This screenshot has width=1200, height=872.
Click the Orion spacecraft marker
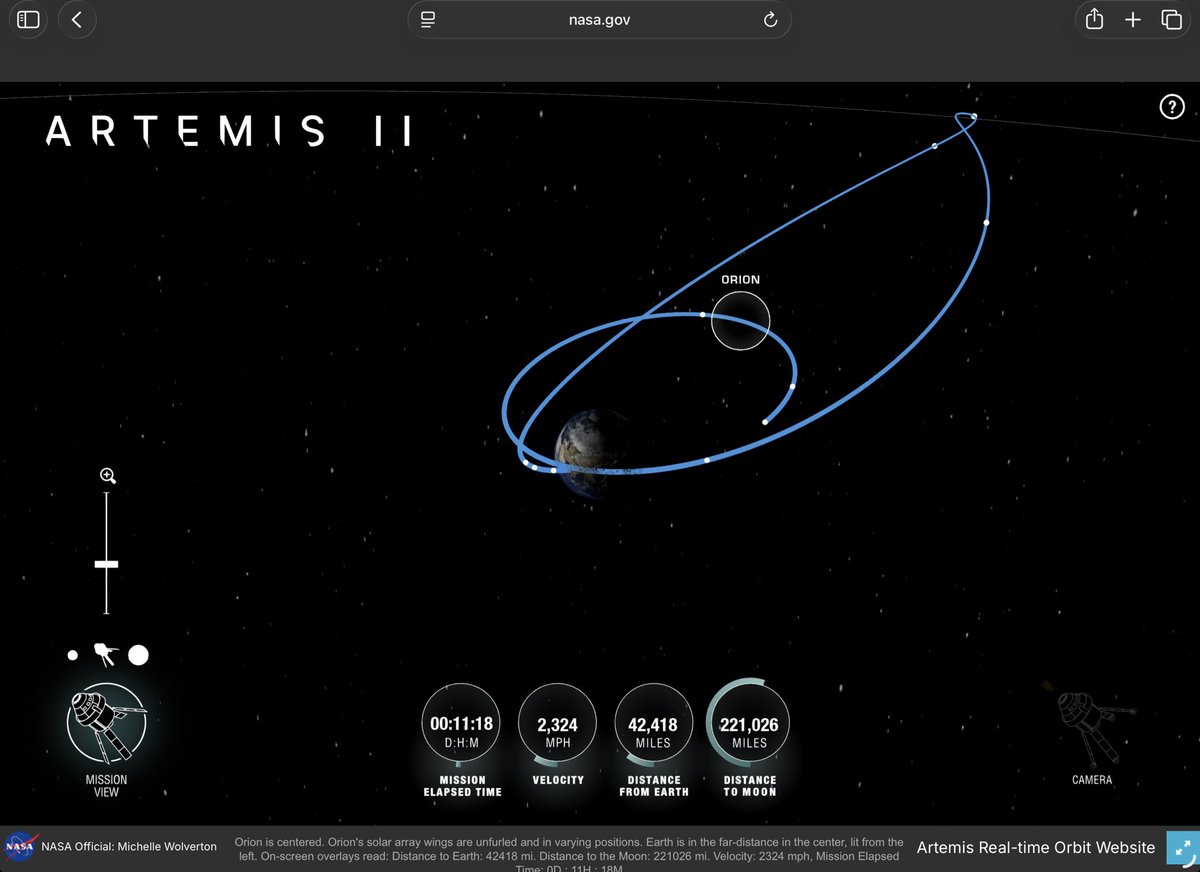coord(741,321)
